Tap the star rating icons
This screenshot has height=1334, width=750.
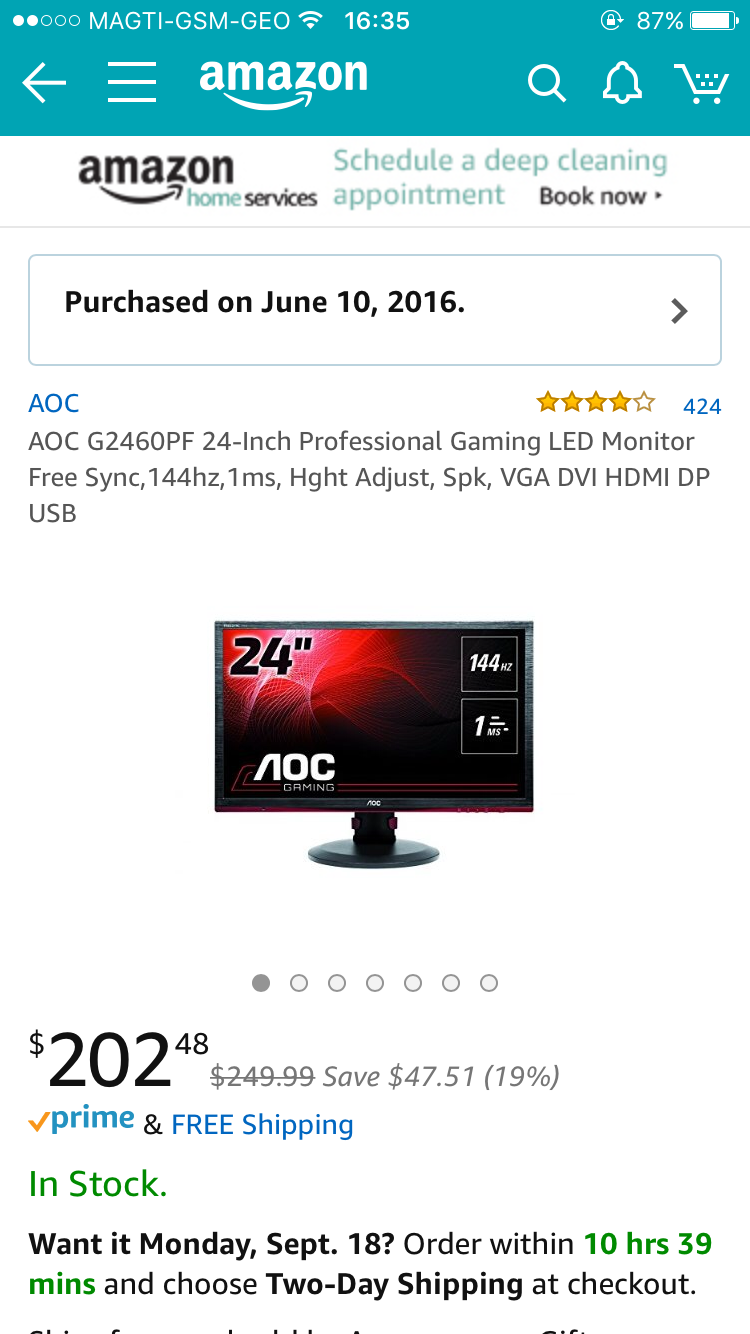[x=596, y=403]
